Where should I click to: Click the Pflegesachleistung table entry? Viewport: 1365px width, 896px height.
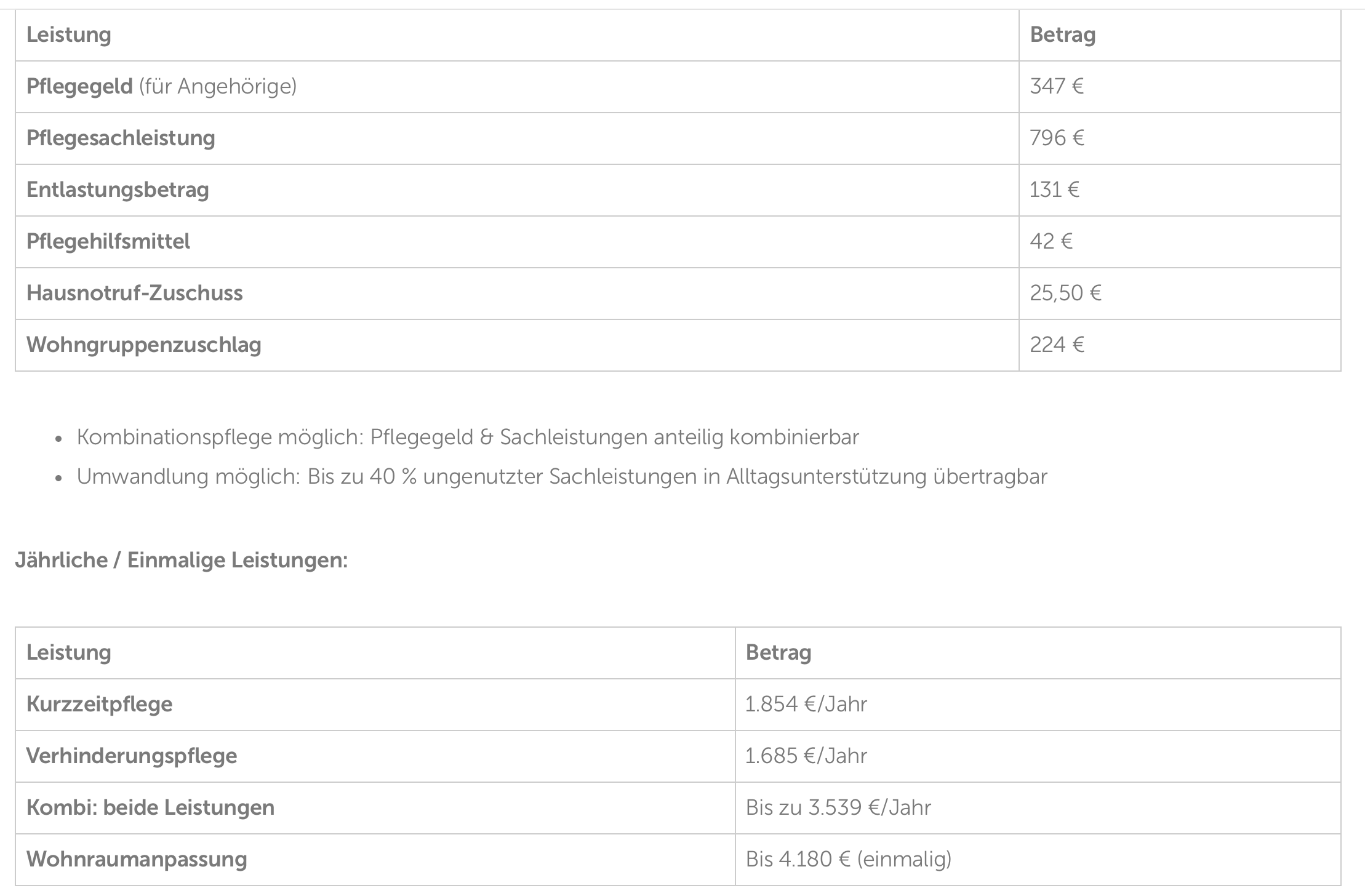(121, 138)
